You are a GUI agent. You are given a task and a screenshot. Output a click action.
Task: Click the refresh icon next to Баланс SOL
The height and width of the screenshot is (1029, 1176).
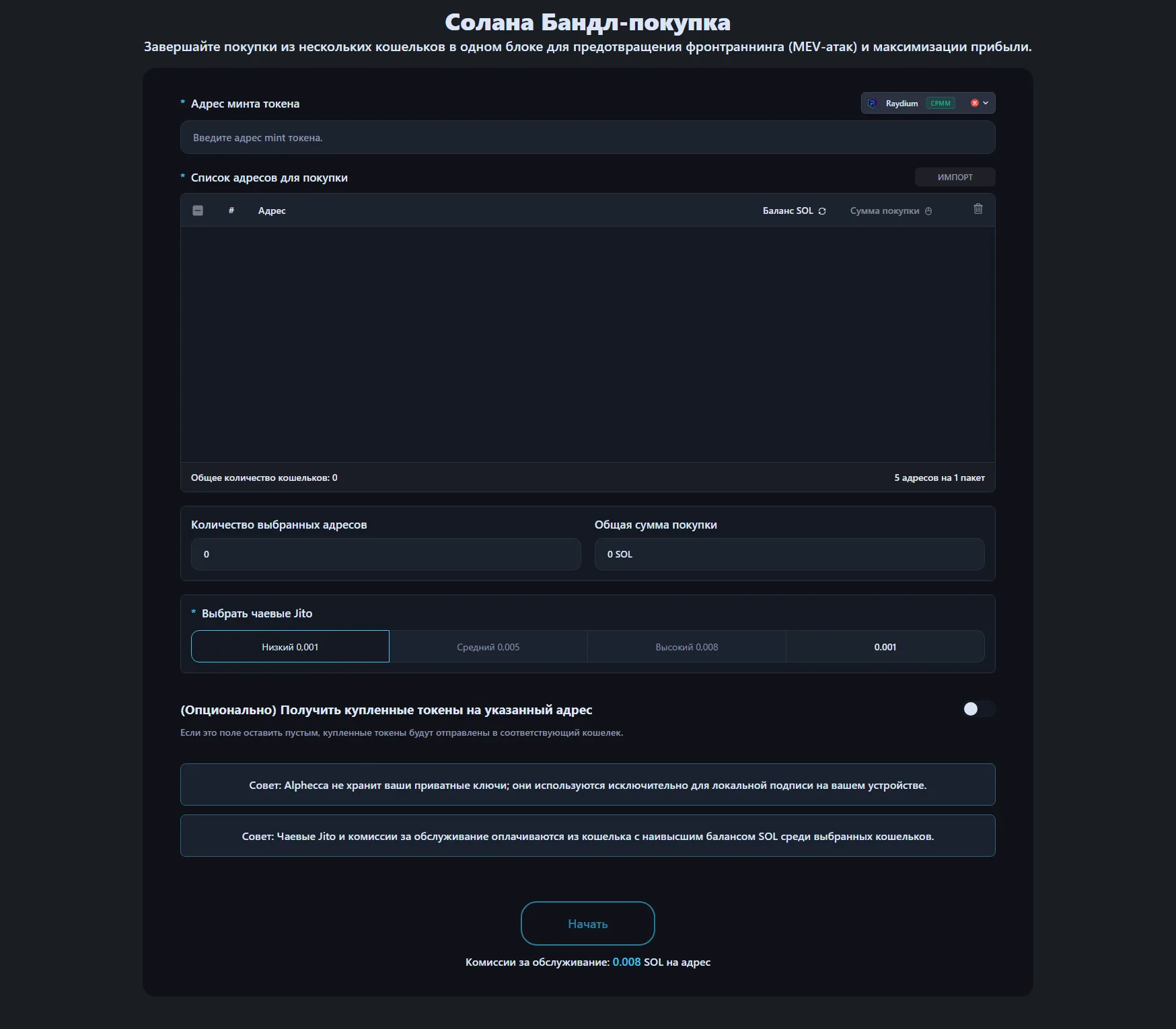click(x=822, y=211)
